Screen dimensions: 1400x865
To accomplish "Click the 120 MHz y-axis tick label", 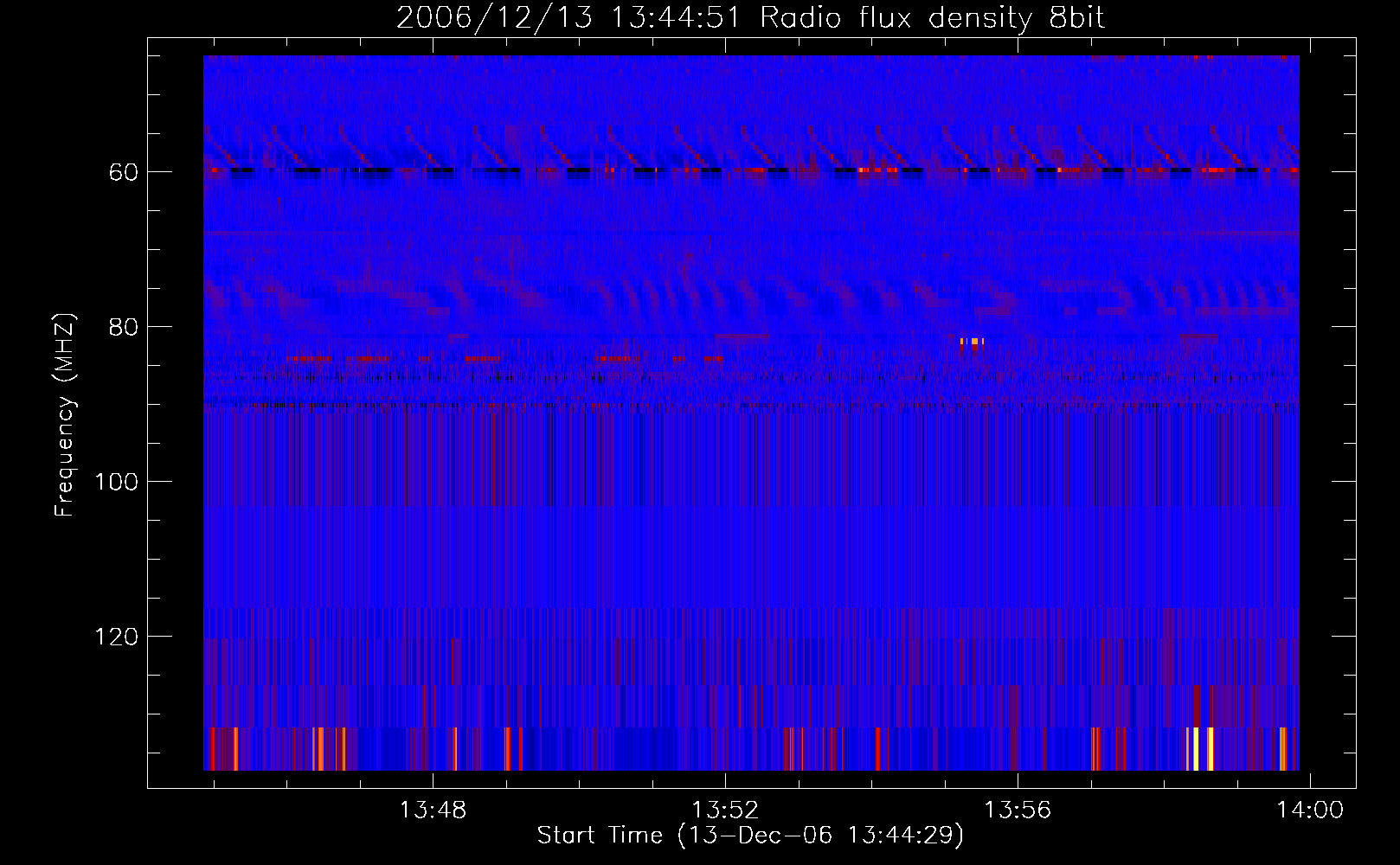I will pyautogui.click(x=117, y=637).
